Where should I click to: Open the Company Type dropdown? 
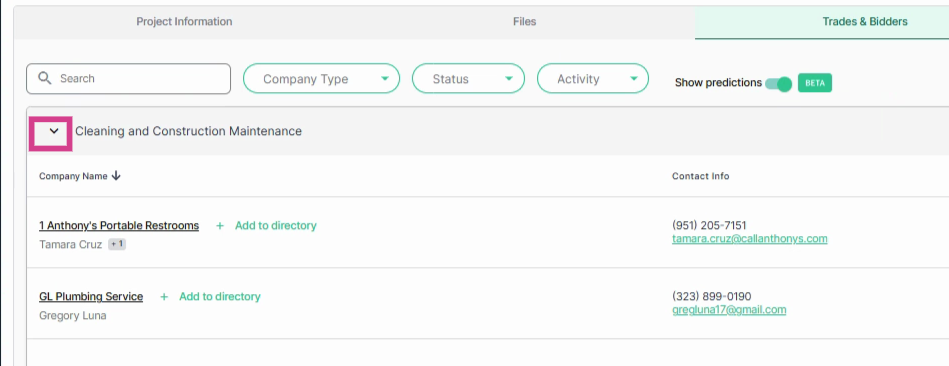(321, 79)
